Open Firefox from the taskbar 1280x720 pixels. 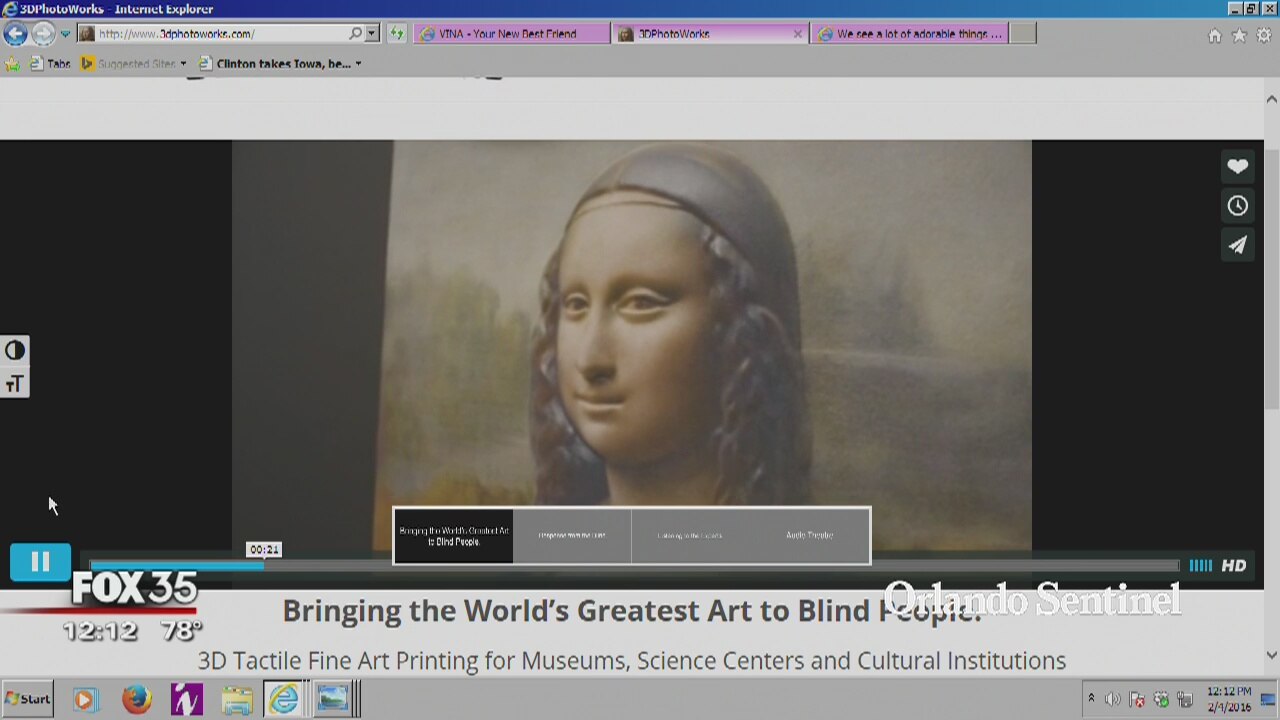coord(137,699)
